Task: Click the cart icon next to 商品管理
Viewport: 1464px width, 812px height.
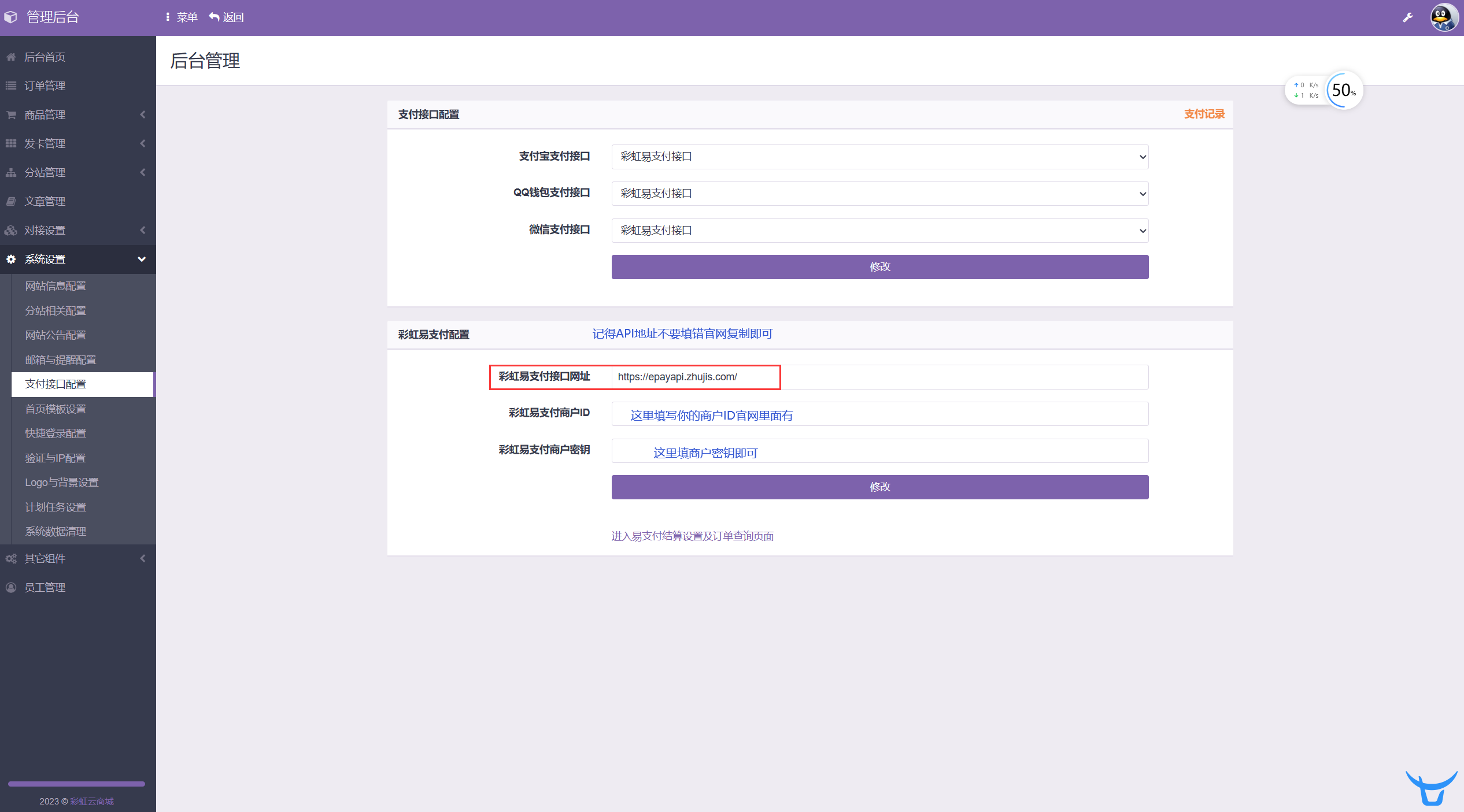Action: tap(11, 114)
